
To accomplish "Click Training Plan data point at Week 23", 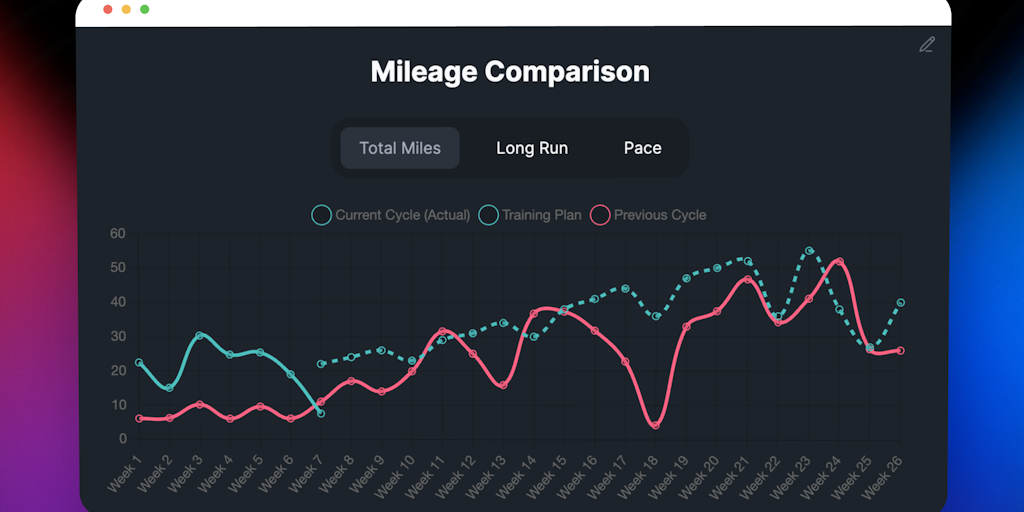I will pos(809,251).
